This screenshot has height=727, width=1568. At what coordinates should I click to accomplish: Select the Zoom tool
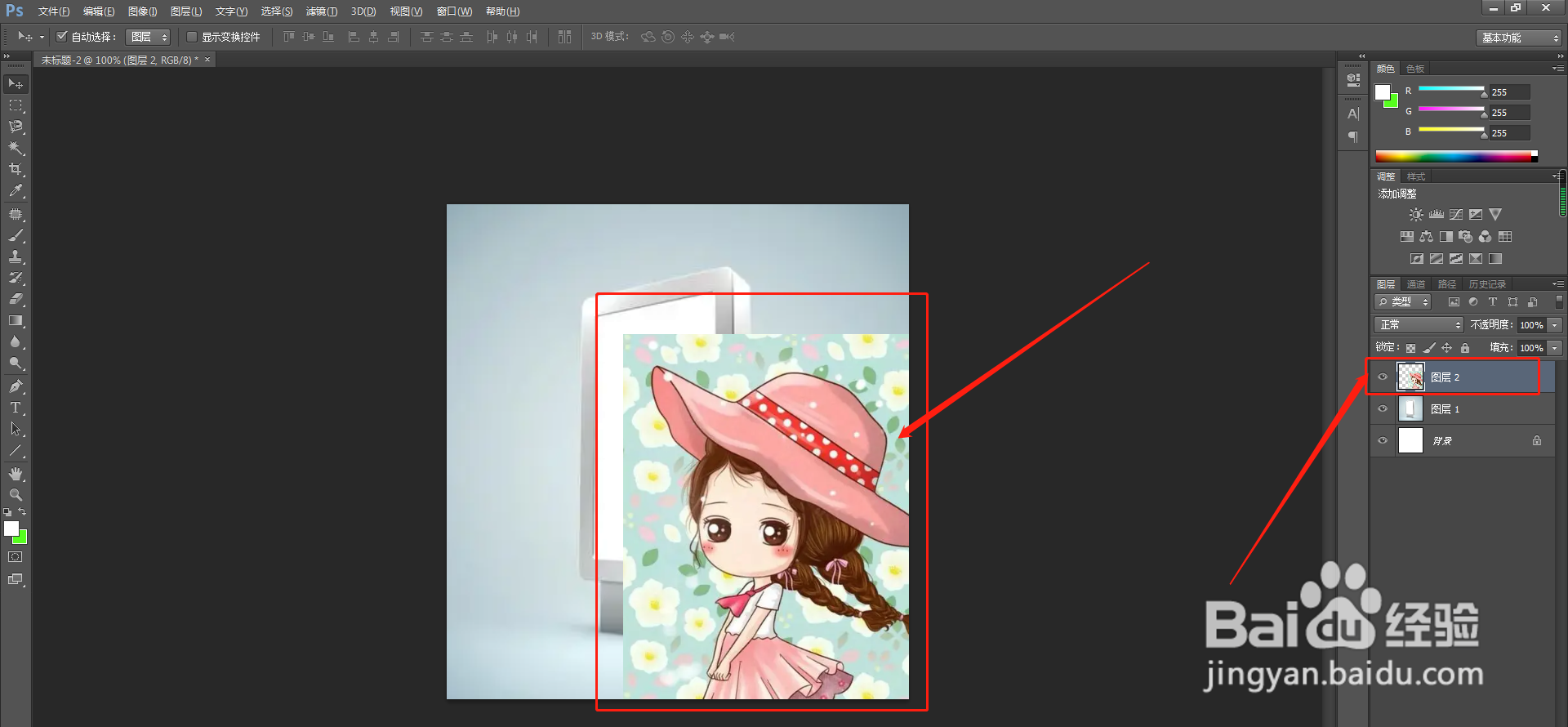(16, 495)
